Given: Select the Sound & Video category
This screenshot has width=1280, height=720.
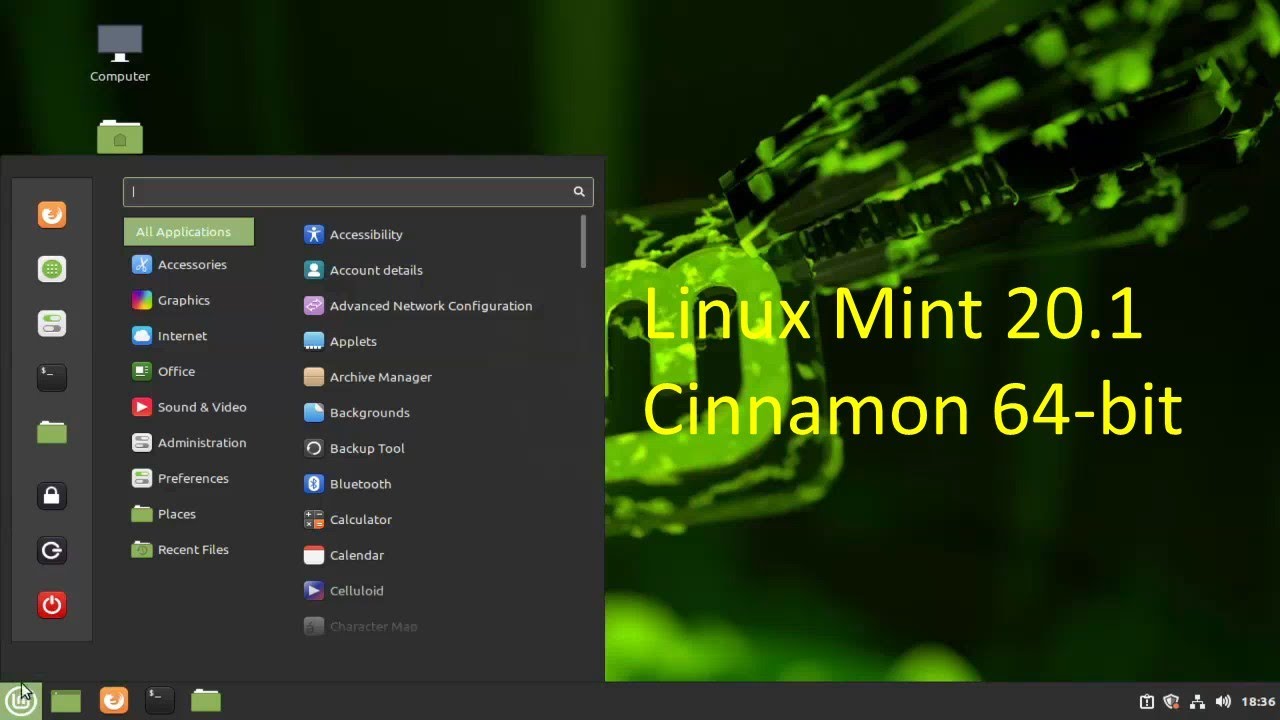Looking at the screenshot, I should (x=189, y=407).
